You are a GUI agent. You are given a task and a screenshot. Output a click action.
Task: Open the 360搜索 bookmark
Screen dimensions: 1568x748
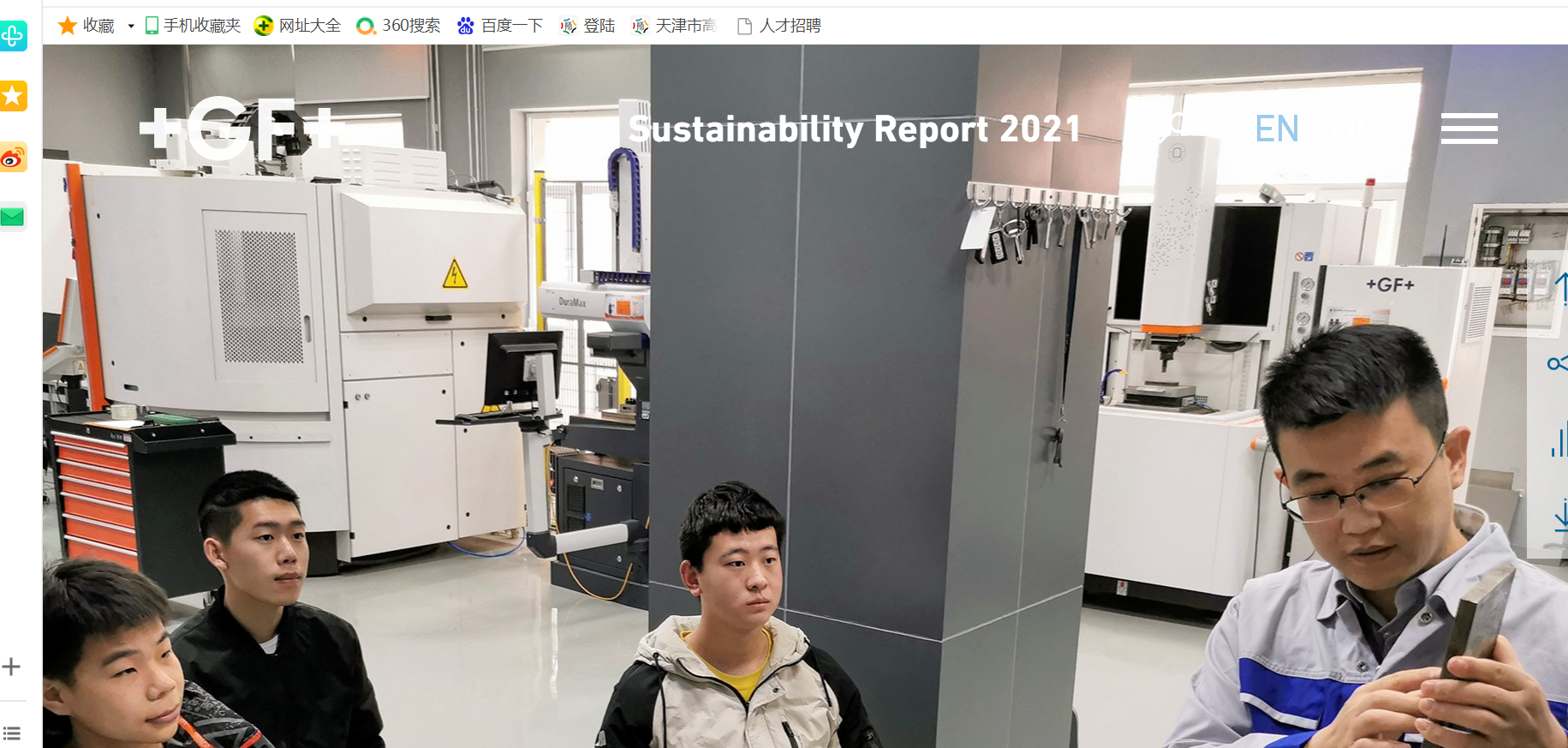pyautogui.click(x=398, y=26)
